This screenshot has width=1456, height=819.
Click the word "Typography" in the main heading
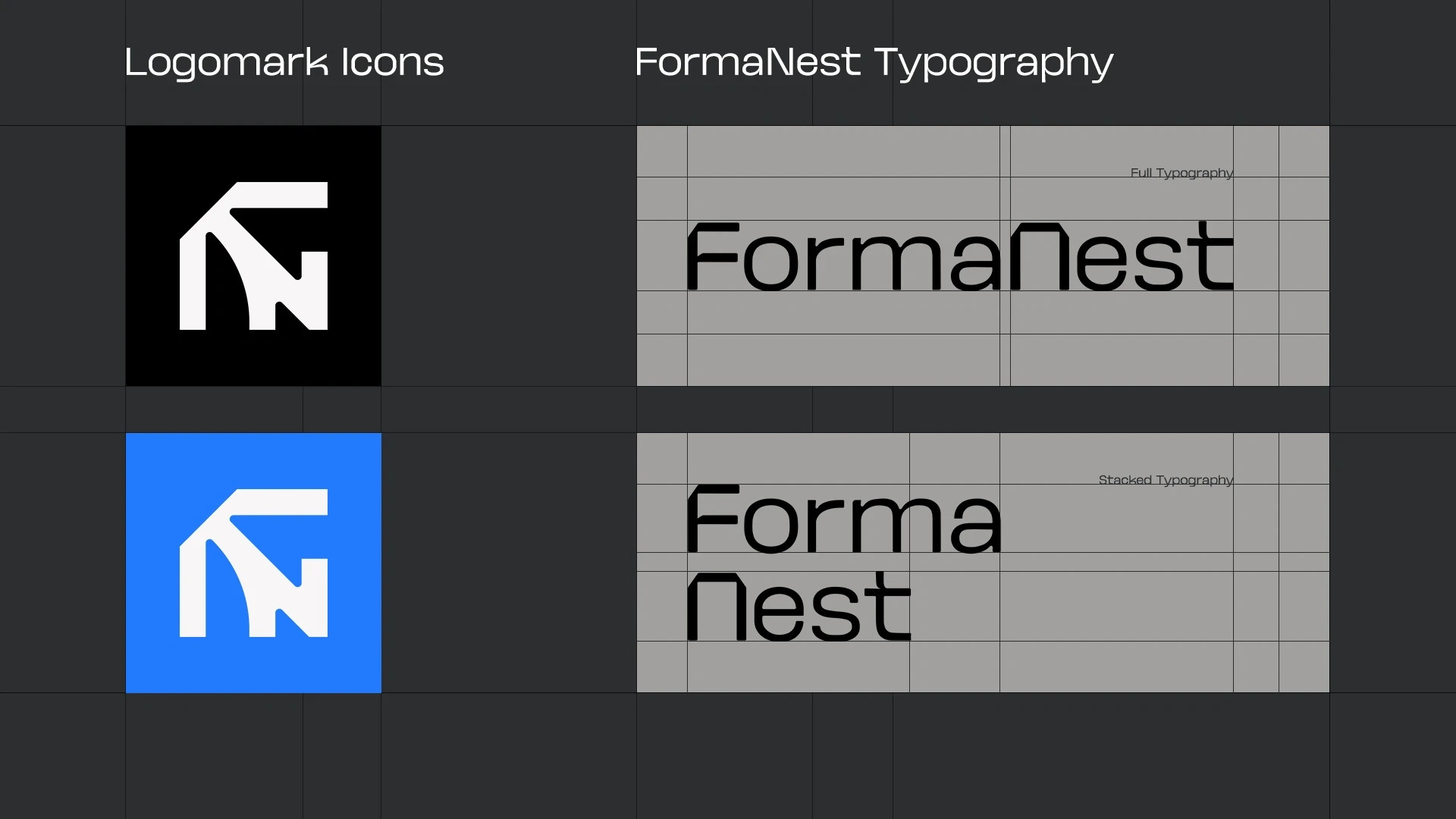pos(993,62)
